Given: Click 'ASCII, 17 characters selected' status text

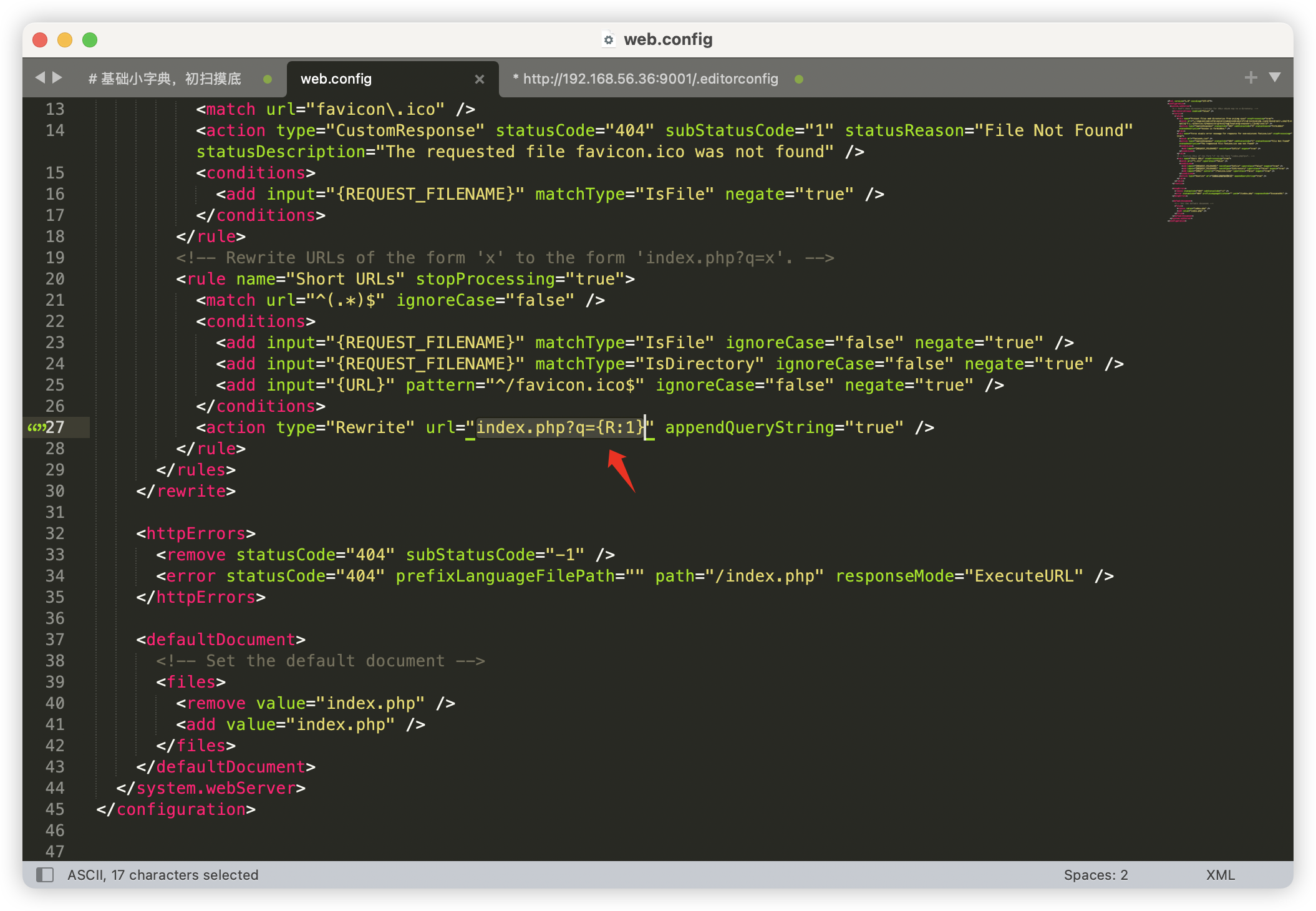Looking at the screenshot, I should [163, 875].
